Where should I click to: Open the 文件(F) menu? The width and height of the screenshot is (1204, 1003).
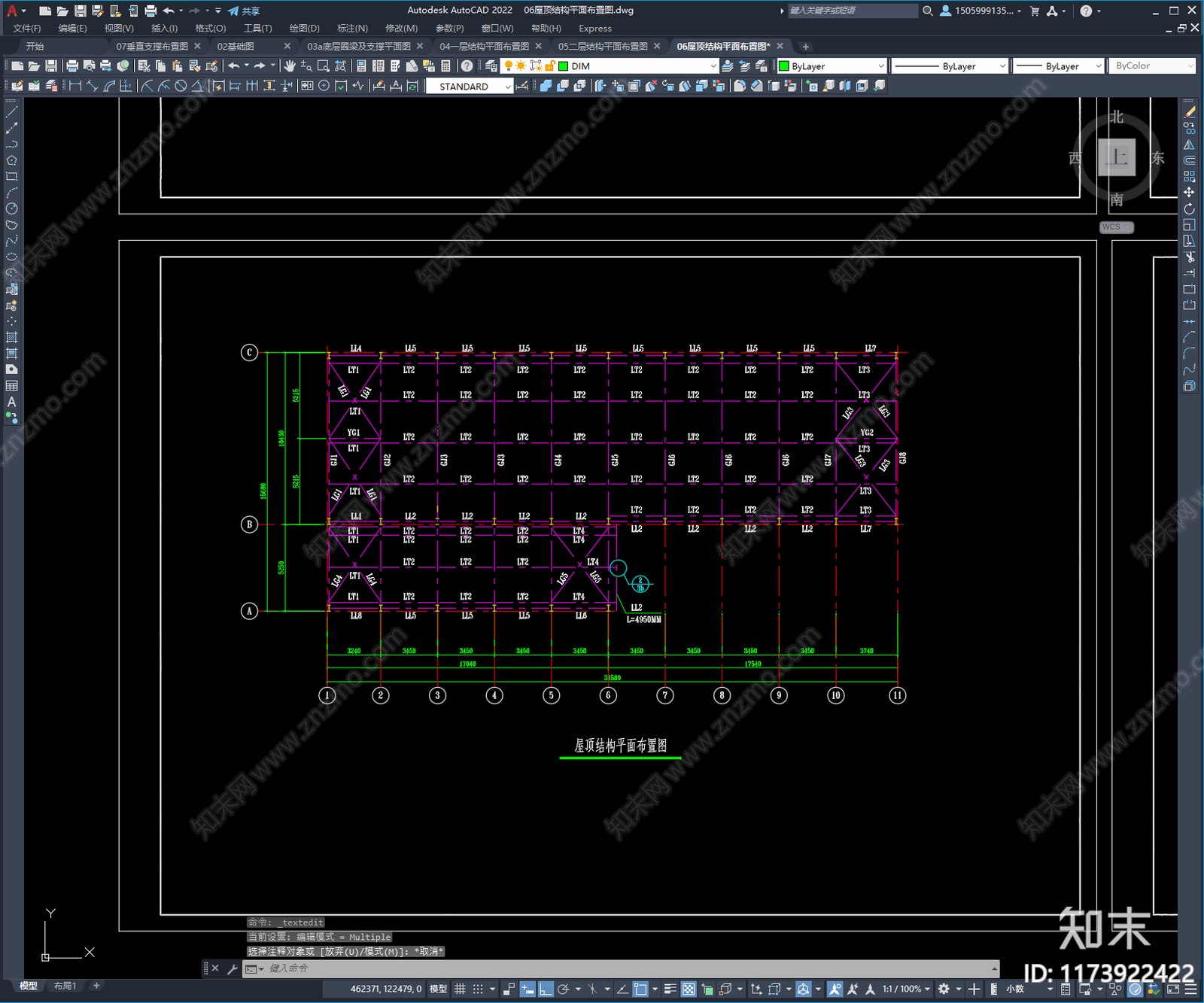[27, 29]
